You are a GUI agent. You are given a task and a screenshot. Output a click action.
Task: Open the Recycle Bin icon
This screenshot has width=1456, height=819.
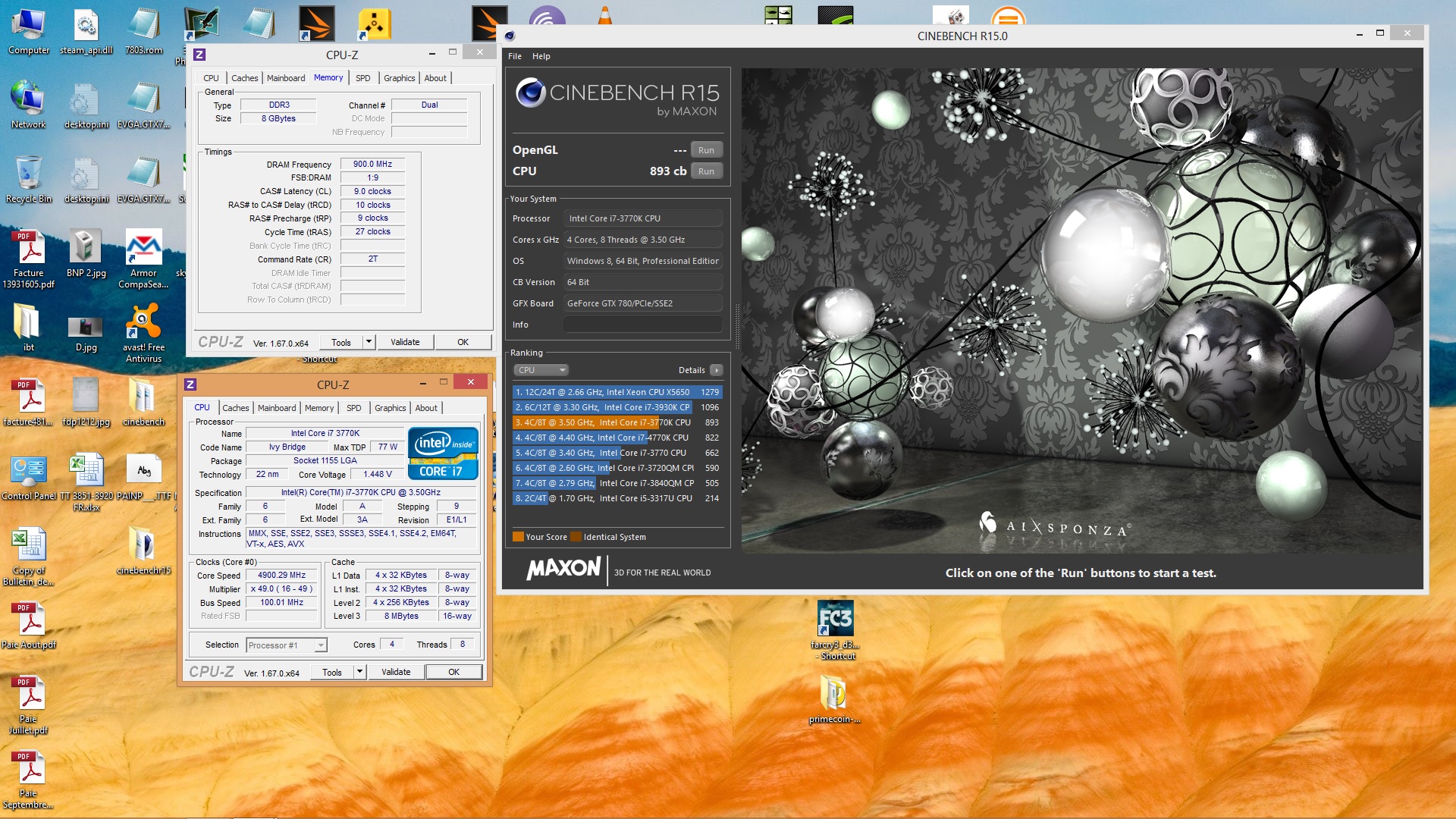click(28, 179)
